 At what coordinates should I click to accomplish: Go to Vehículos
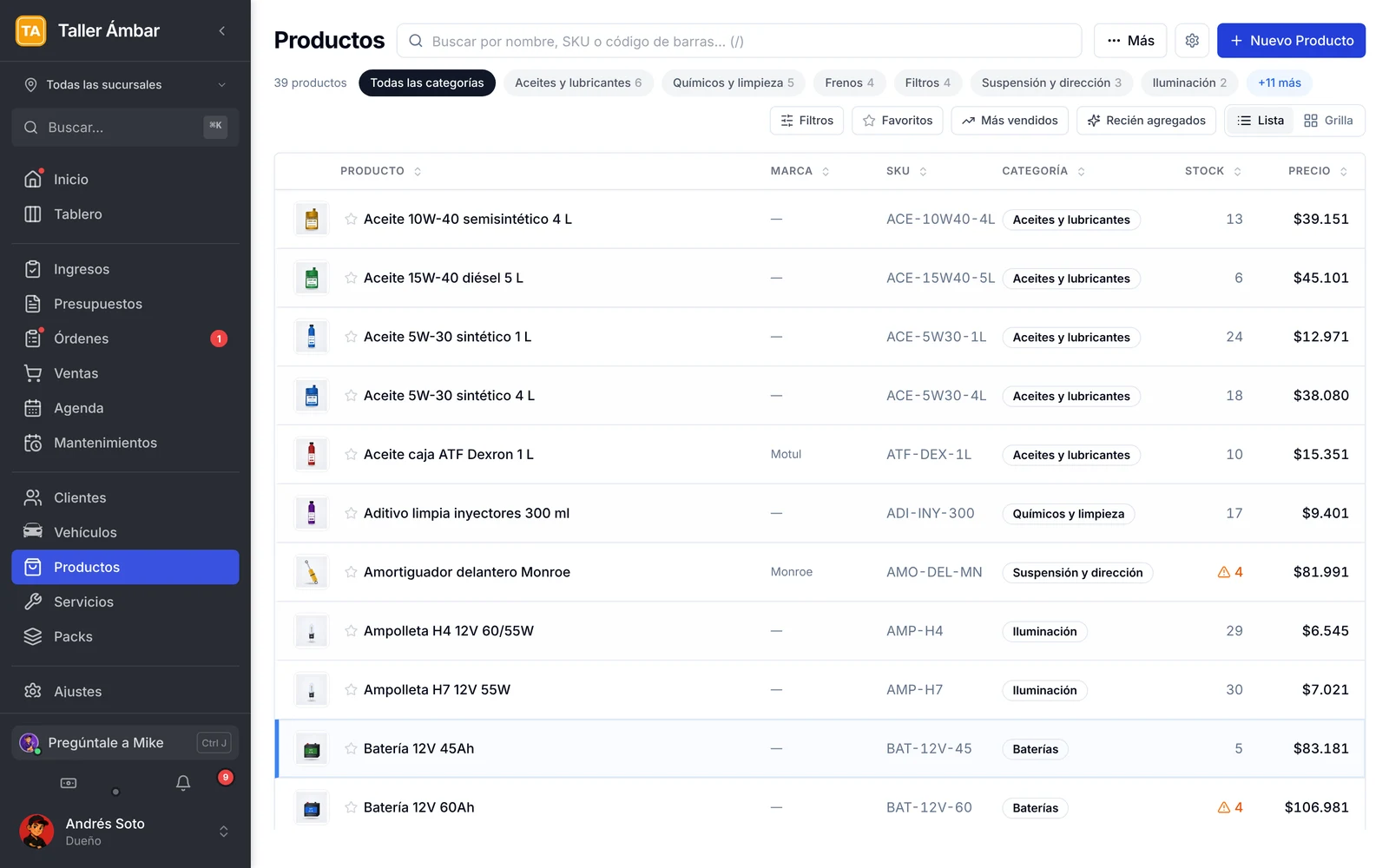125,532
